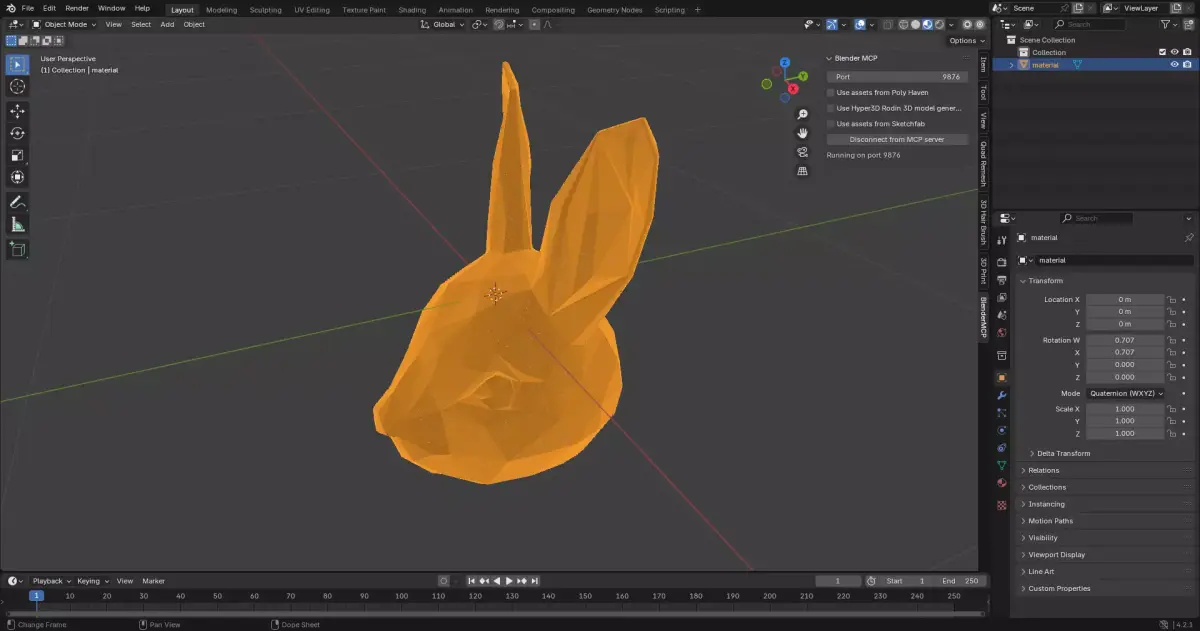
Task: Open the Global transform orientation dropdown
Action: click(443, 24)
